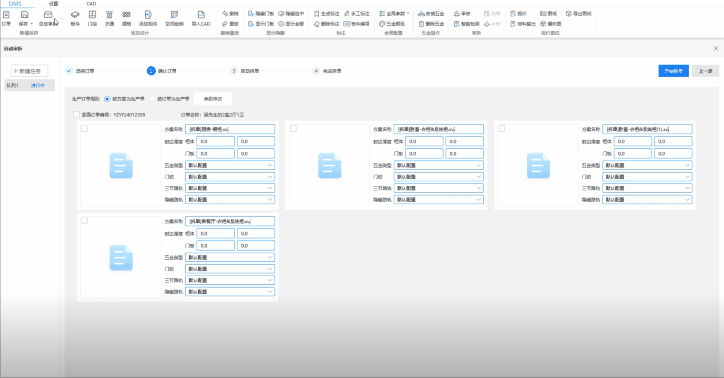Viewport: 724px width, 378px height.
Task: Click the + 新建任务 new task button
Action: tap(29, 71)
